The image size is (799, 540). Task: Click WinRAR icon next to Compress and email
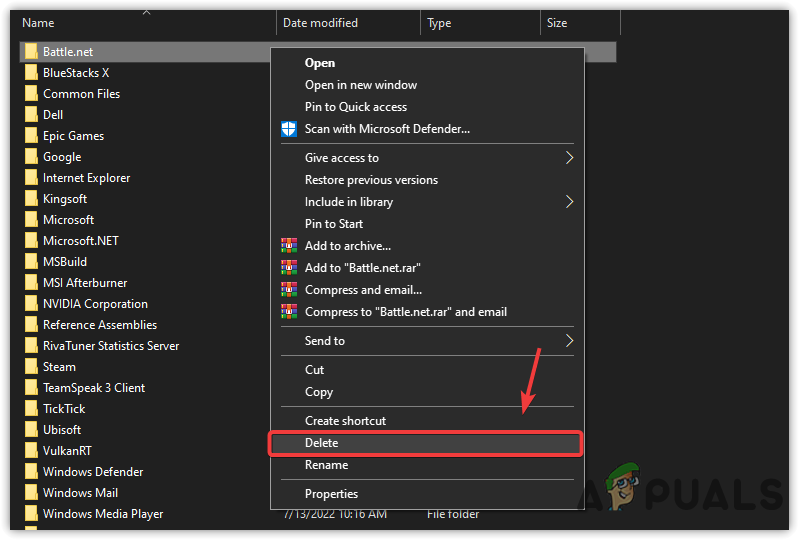pos(289,290)
